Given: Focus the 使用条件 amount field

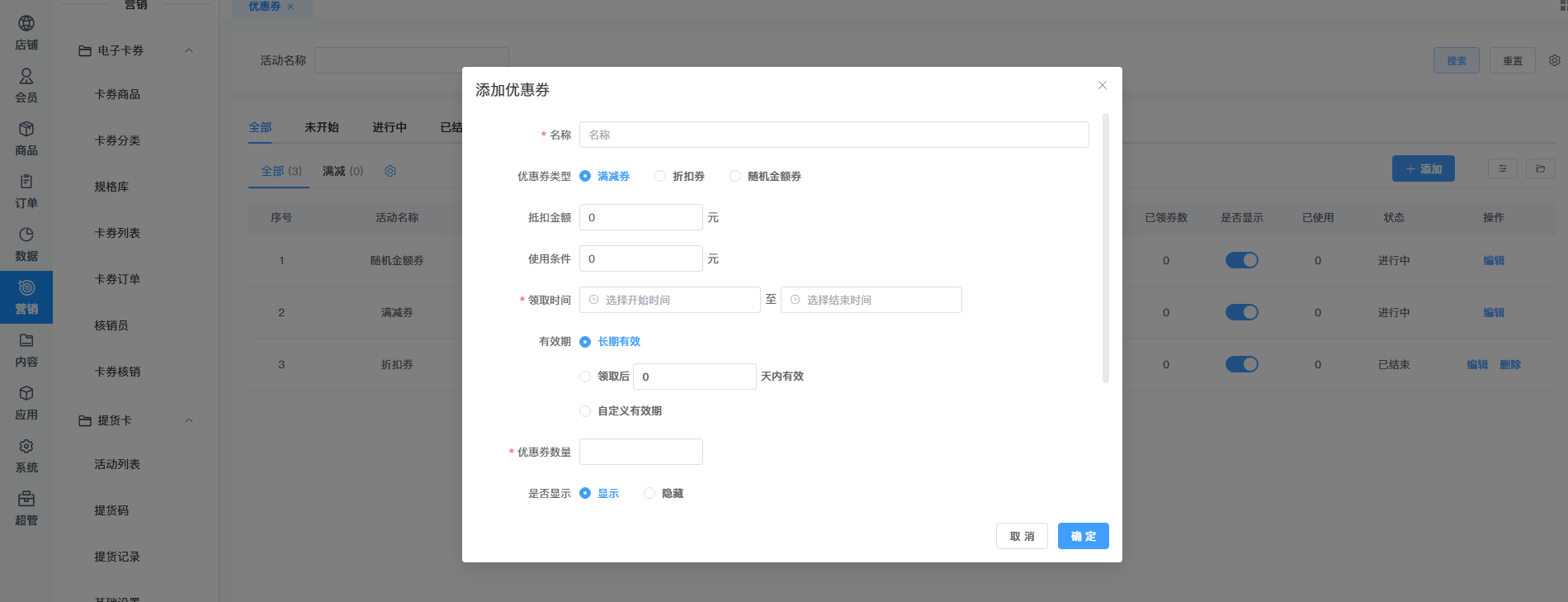Looking at the screenshot, I should [641, 258].
